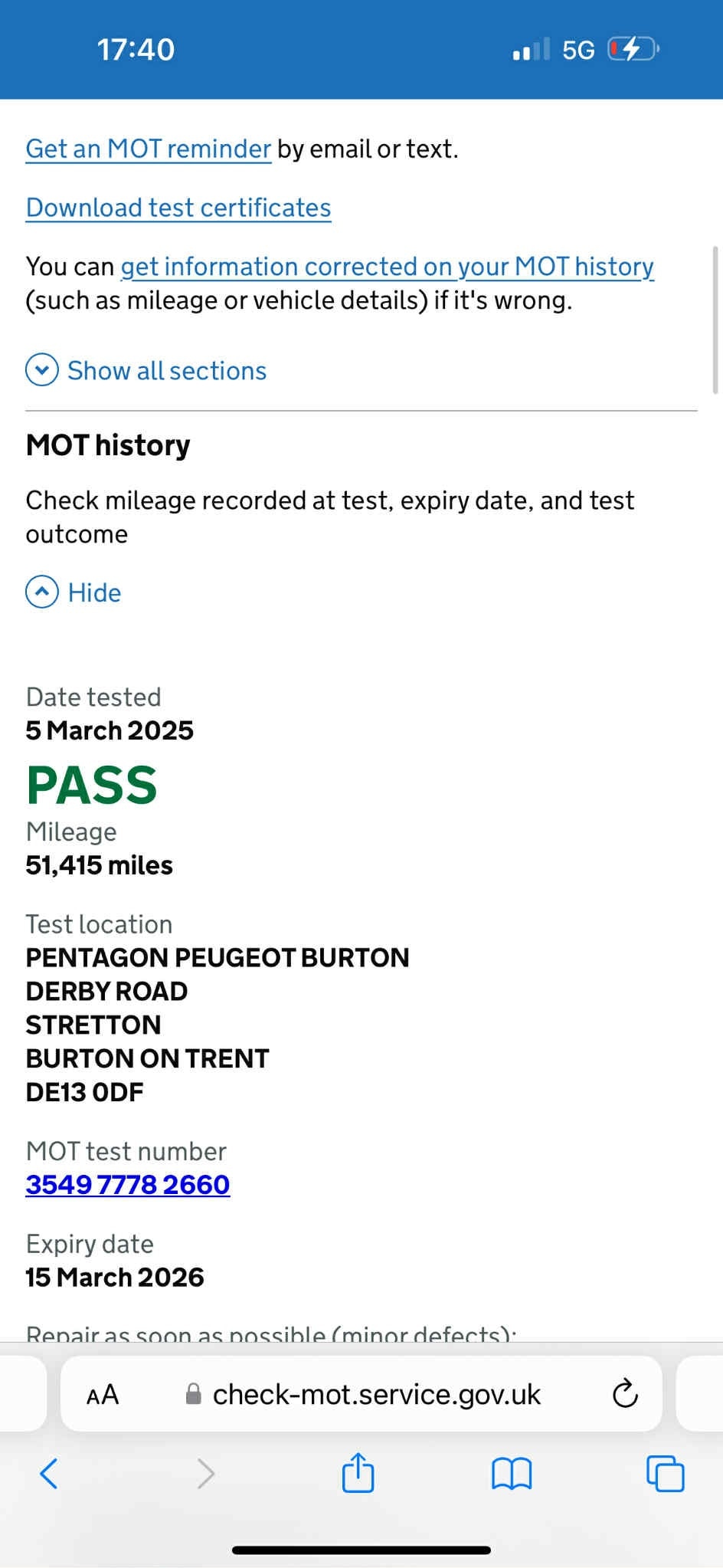Open Safari bookmarks book icon

point(511,1474)
